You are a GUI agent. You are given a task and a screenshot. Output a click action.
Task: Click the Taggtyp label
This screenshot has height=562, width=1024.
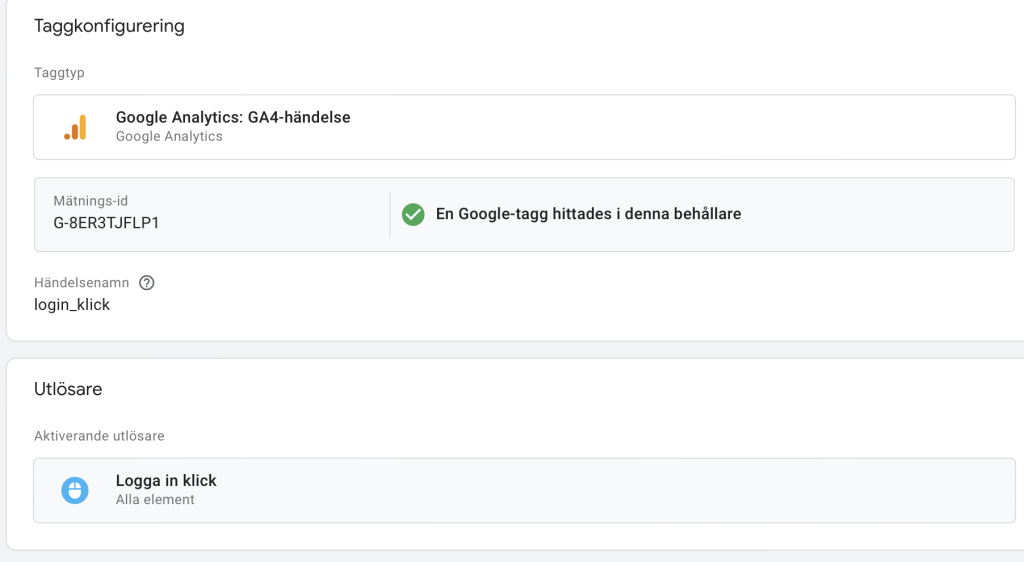(x=59, y=72)
